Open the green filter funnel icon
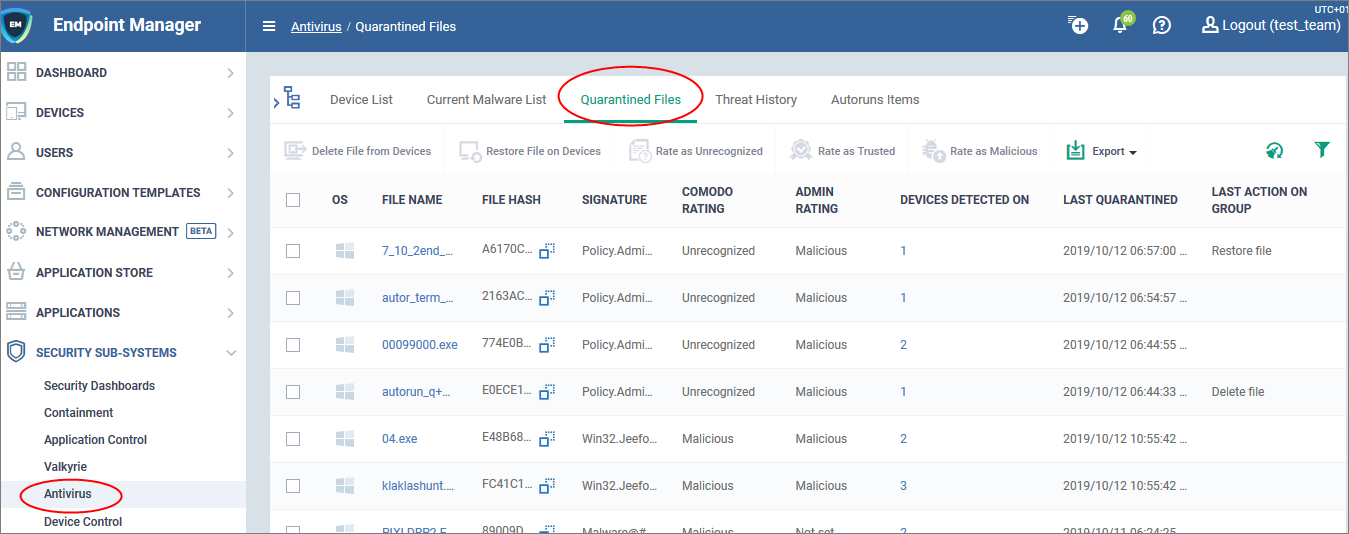The height and width of the screenshot is (534, 1349). [1322, 150]
